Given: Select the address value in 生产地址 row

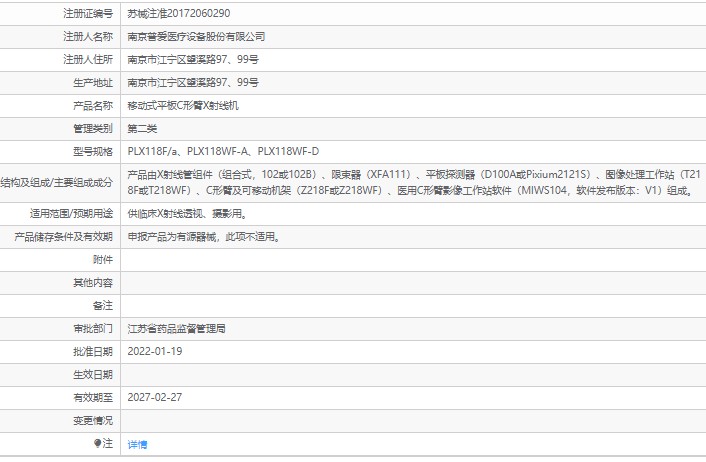Looking at the screenshot, I should [x=193, y=82].
